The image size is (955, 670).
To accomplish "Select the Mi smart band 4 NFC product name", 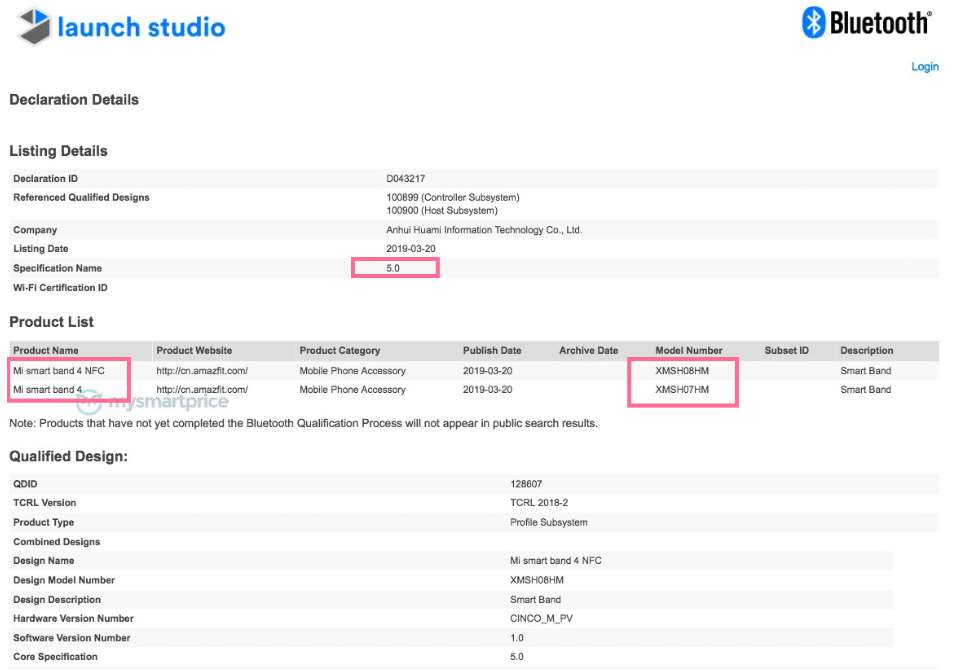I will click(58, 371).
